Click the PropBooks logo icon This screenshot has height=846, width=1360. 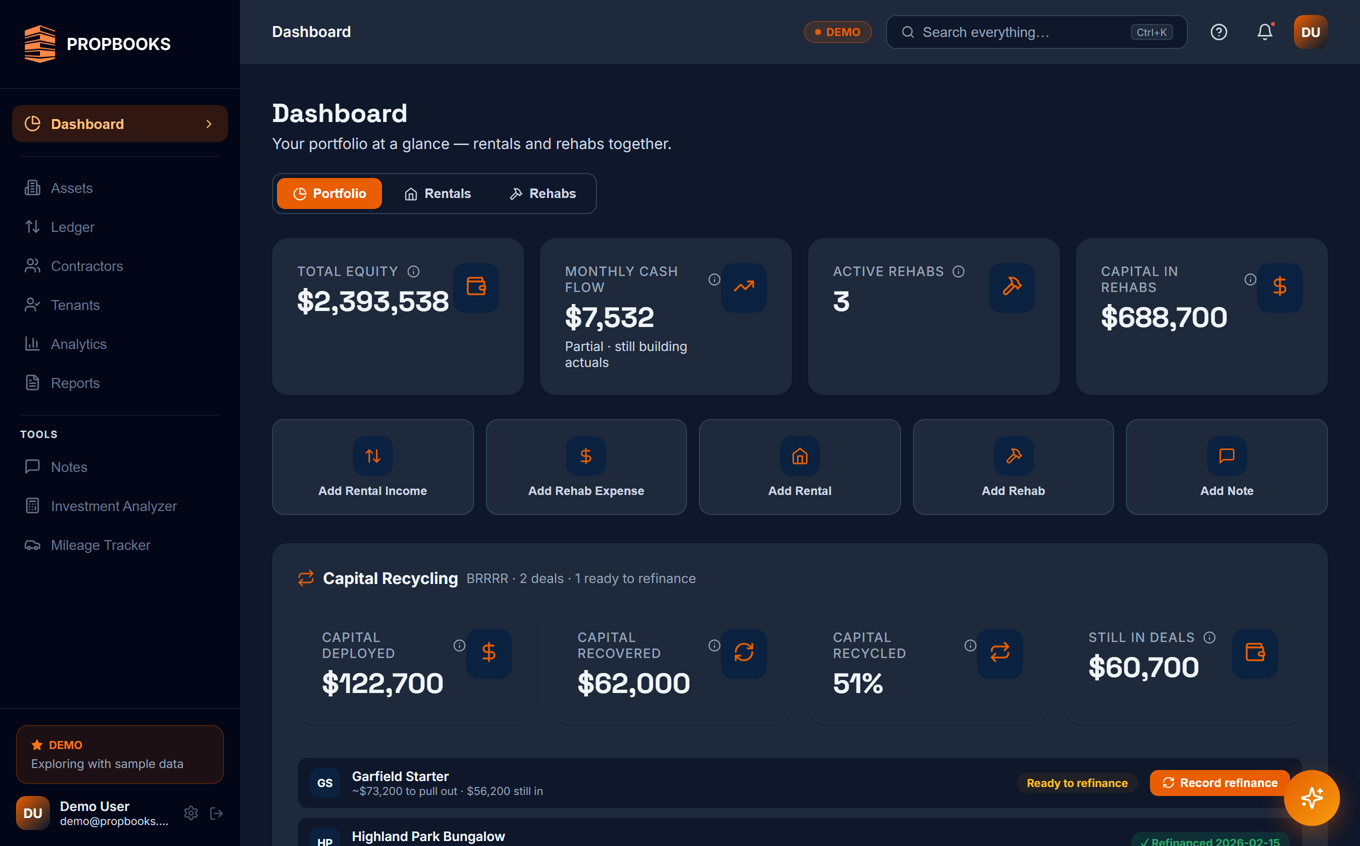point(40,44)
